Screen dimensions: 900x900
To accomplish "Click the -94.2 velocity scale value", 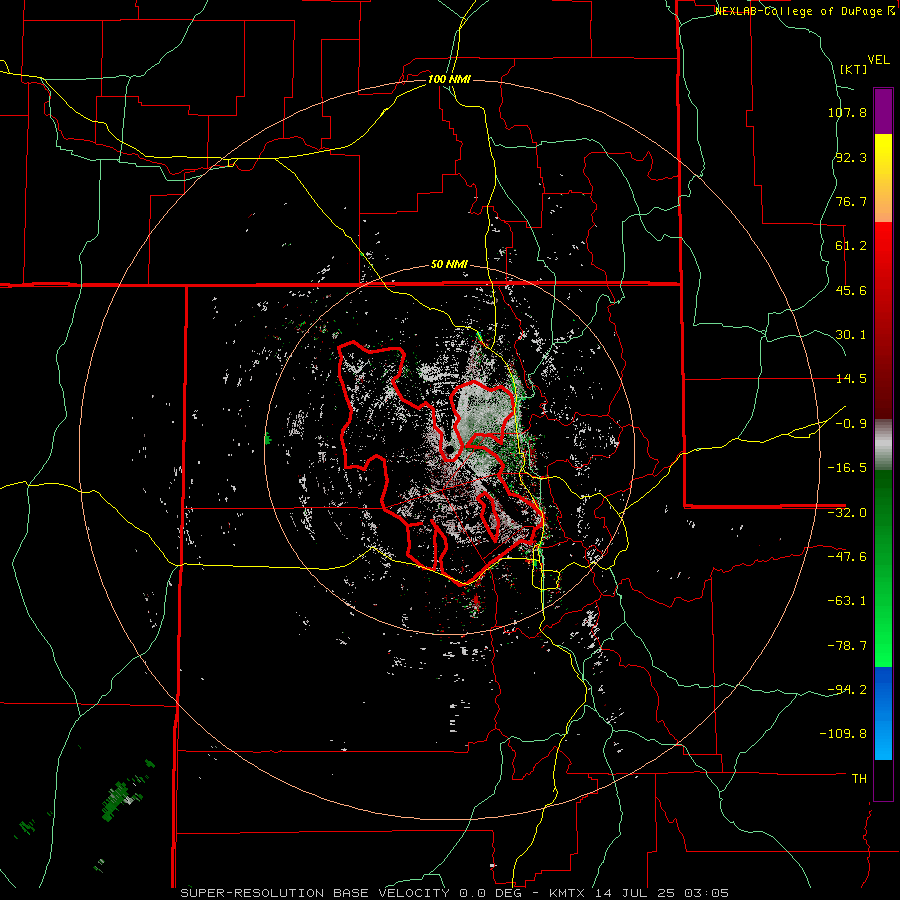I will point(847,690).
